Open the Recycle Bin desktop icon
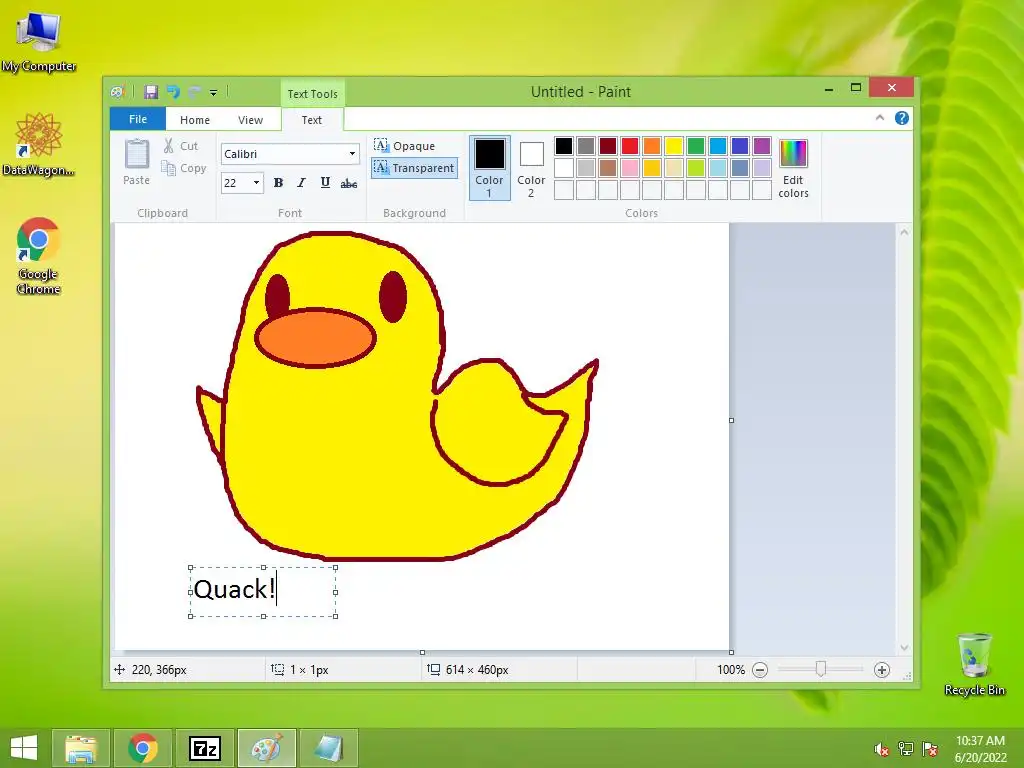 (974, 664)
